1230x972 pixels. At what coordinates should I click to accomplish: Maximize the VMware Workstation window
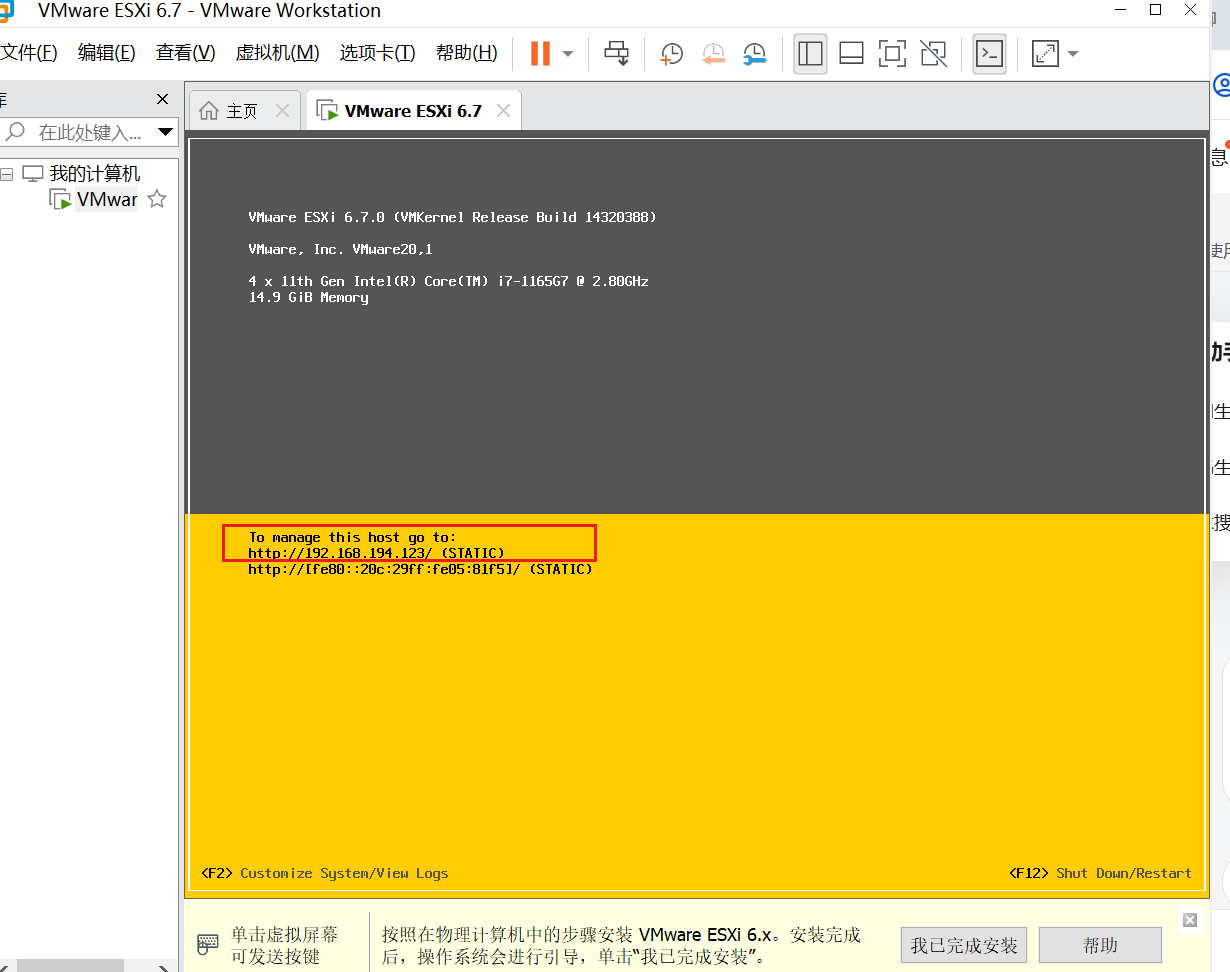[x=1156, y=10]
